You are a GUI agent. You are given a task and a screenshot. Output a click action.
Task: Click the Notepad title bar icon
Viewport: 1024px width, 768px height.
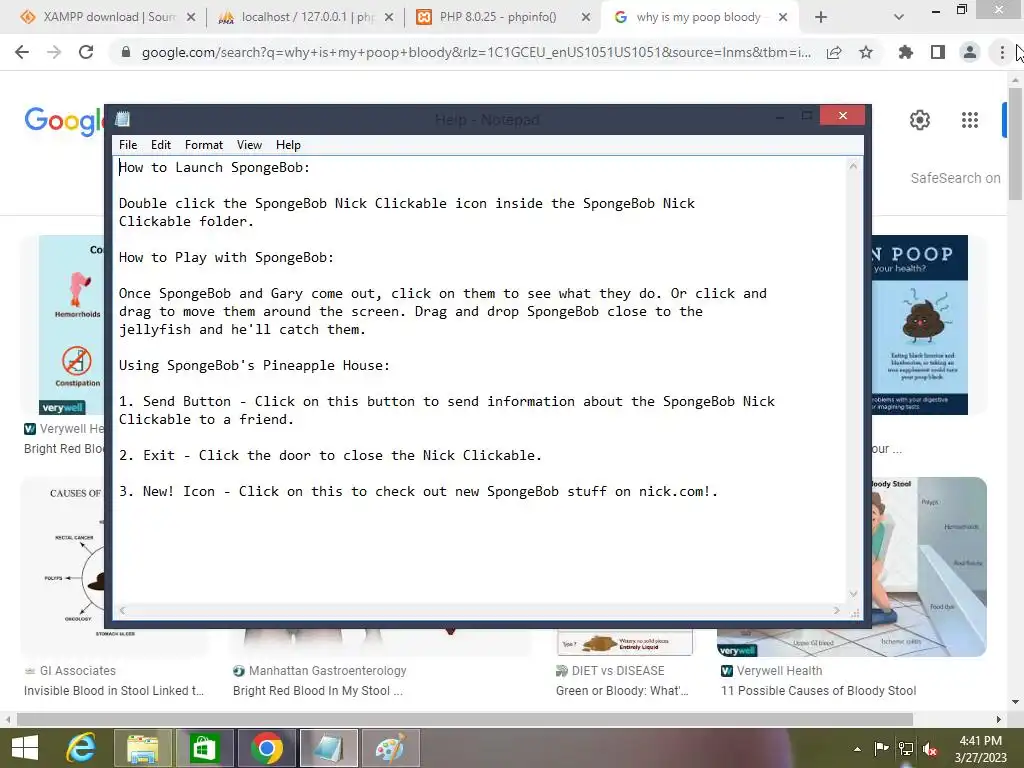click(x=123, y=119)
